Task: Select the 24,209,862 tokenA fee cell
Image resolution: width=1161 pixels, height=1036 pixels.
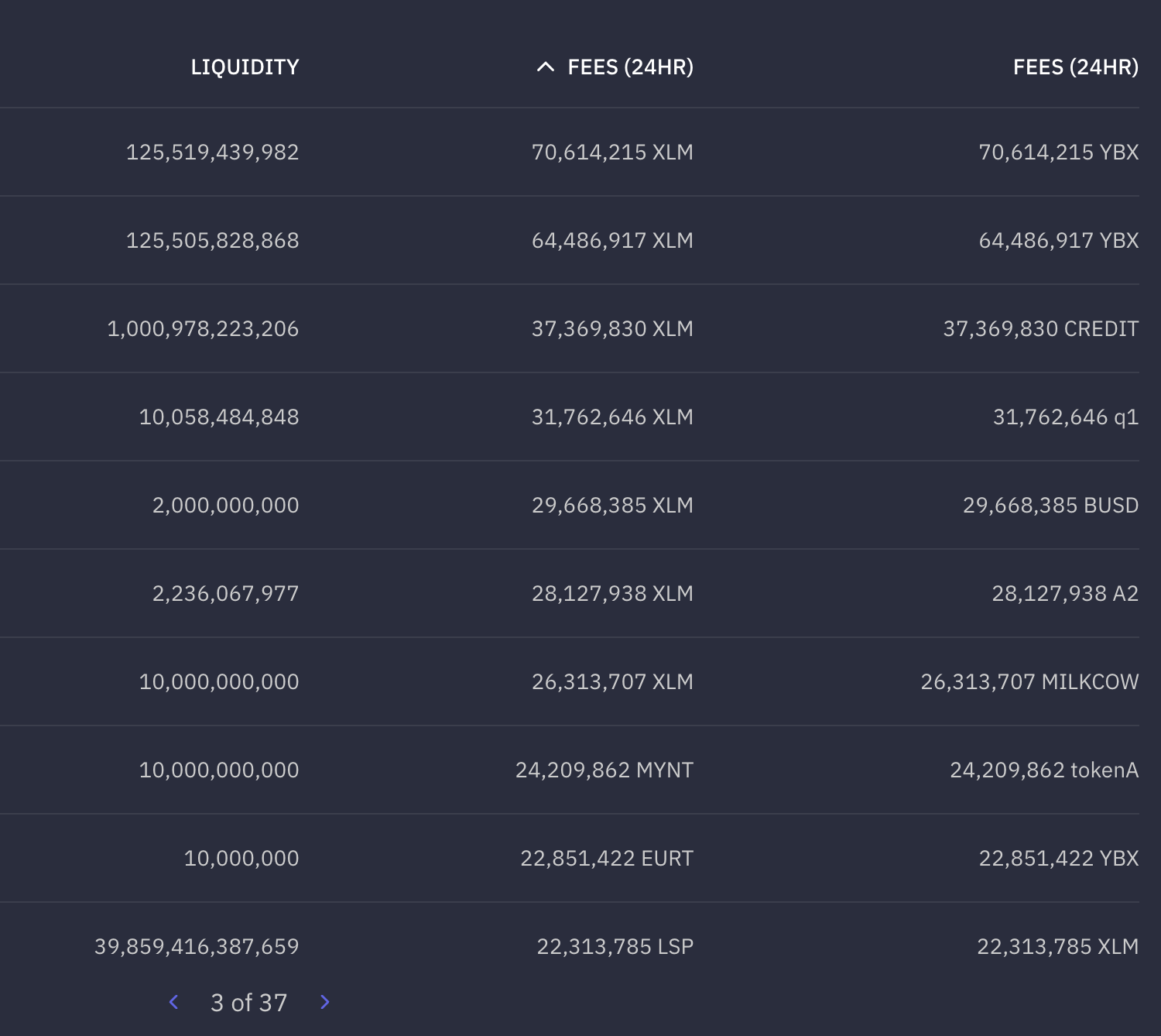Action: pyautogui.click(x=1044, y=770)
